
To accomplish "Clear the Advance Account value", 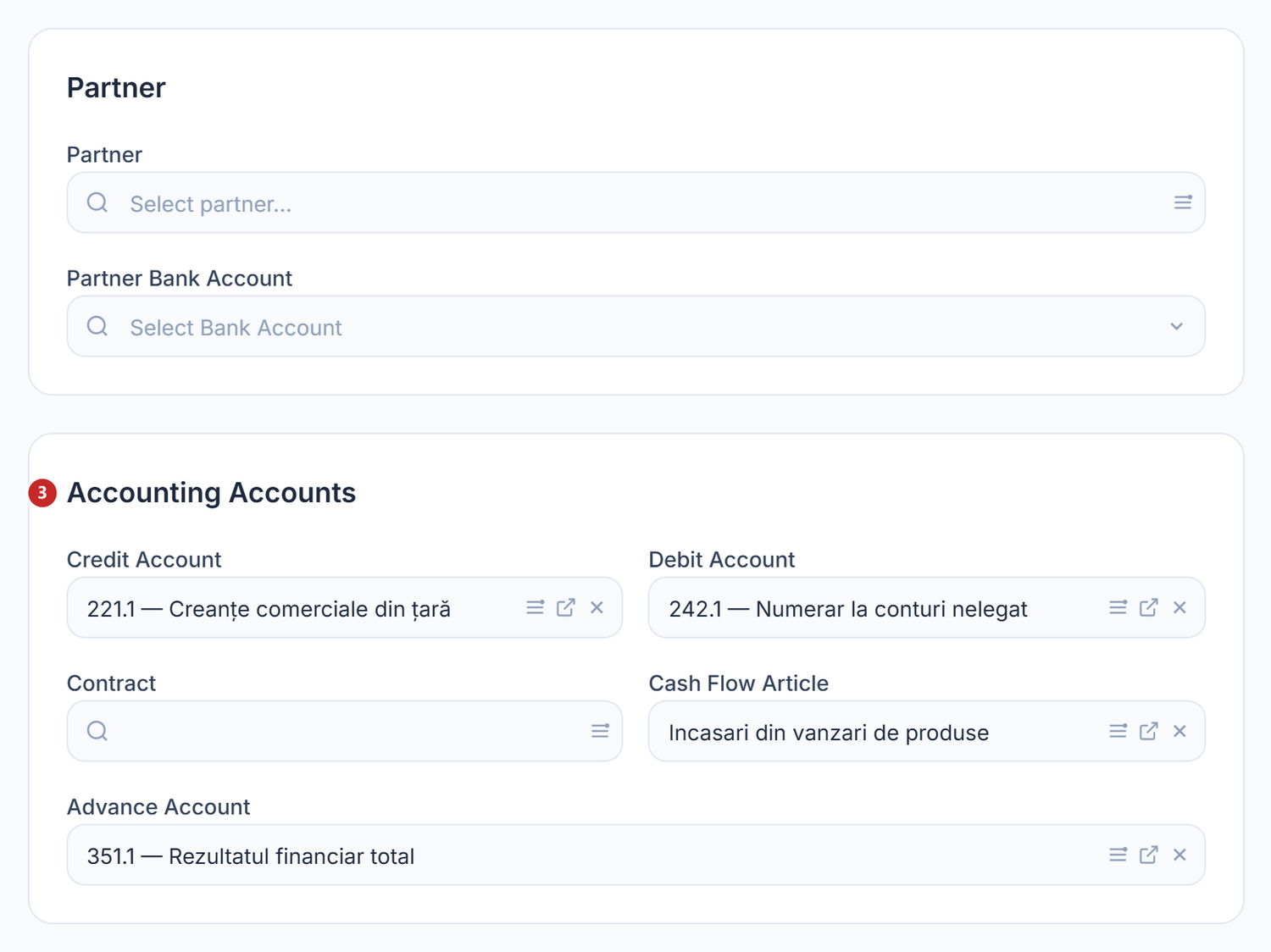I will [1179, 855].
